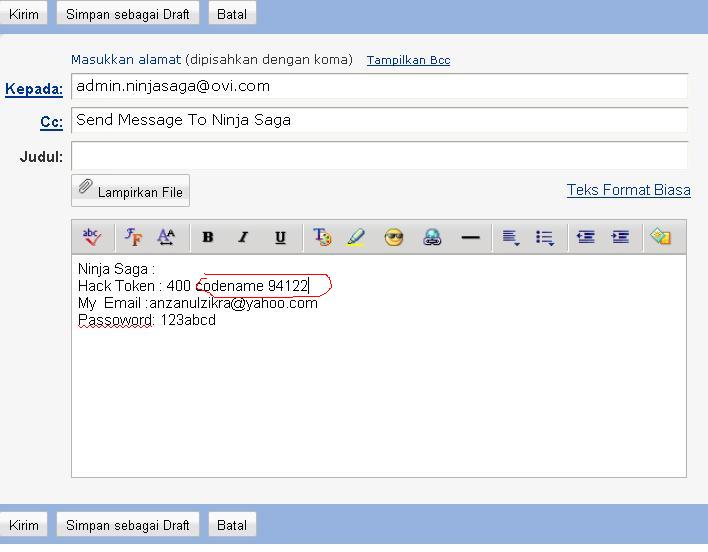Toggle italic formatting

pyautogui.click(x=243, y=237)
